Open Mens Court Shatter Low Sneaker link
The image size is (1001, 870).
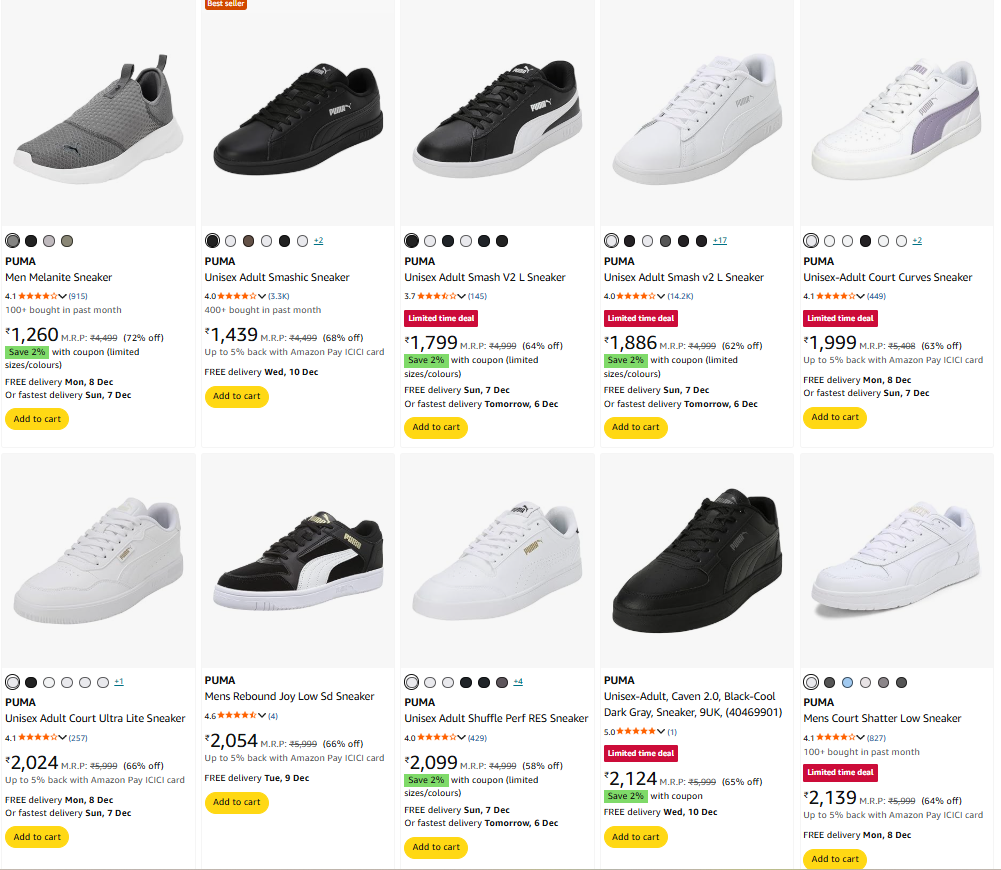(x=882, y=718)
